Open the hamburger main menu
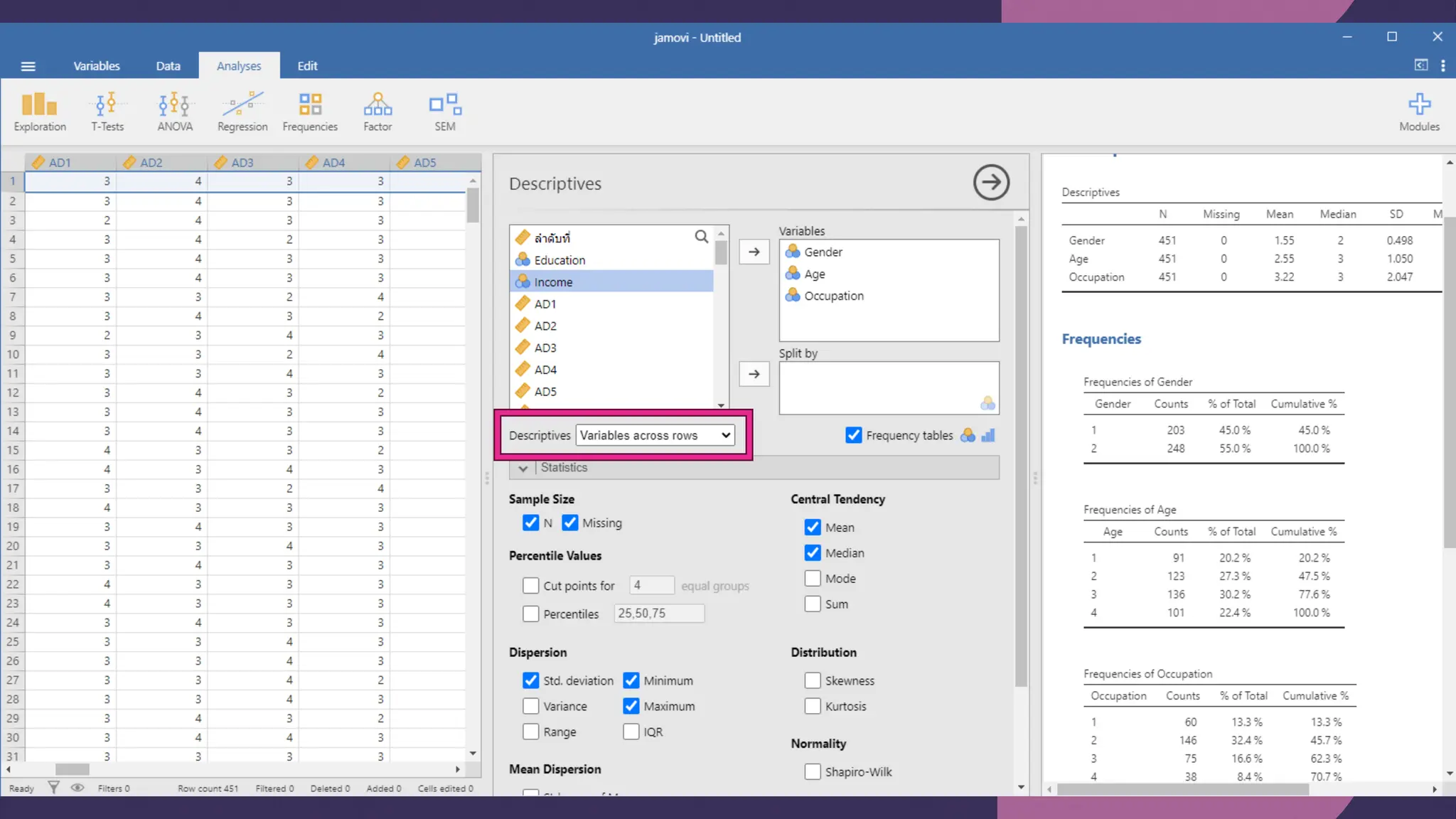This screenshot has width=1456, height=819. (x=28, y=66)
